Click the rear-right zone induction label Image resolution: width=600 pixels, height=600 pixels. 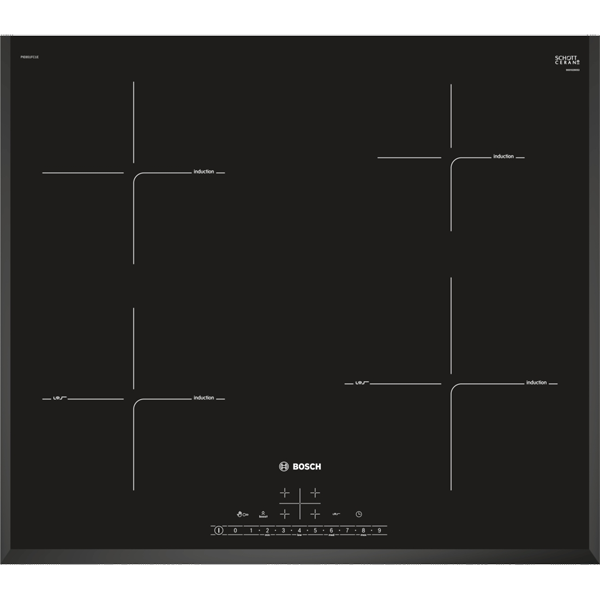(x=503, y=157)
